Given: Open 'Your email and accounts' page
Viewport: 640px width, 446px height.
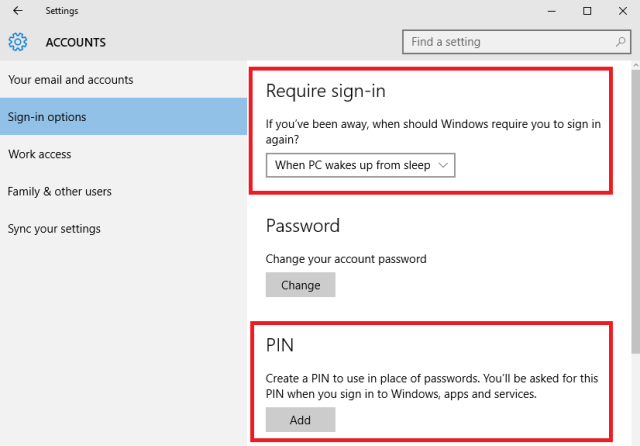Looking at the screenshot, I should pos(70,80).
